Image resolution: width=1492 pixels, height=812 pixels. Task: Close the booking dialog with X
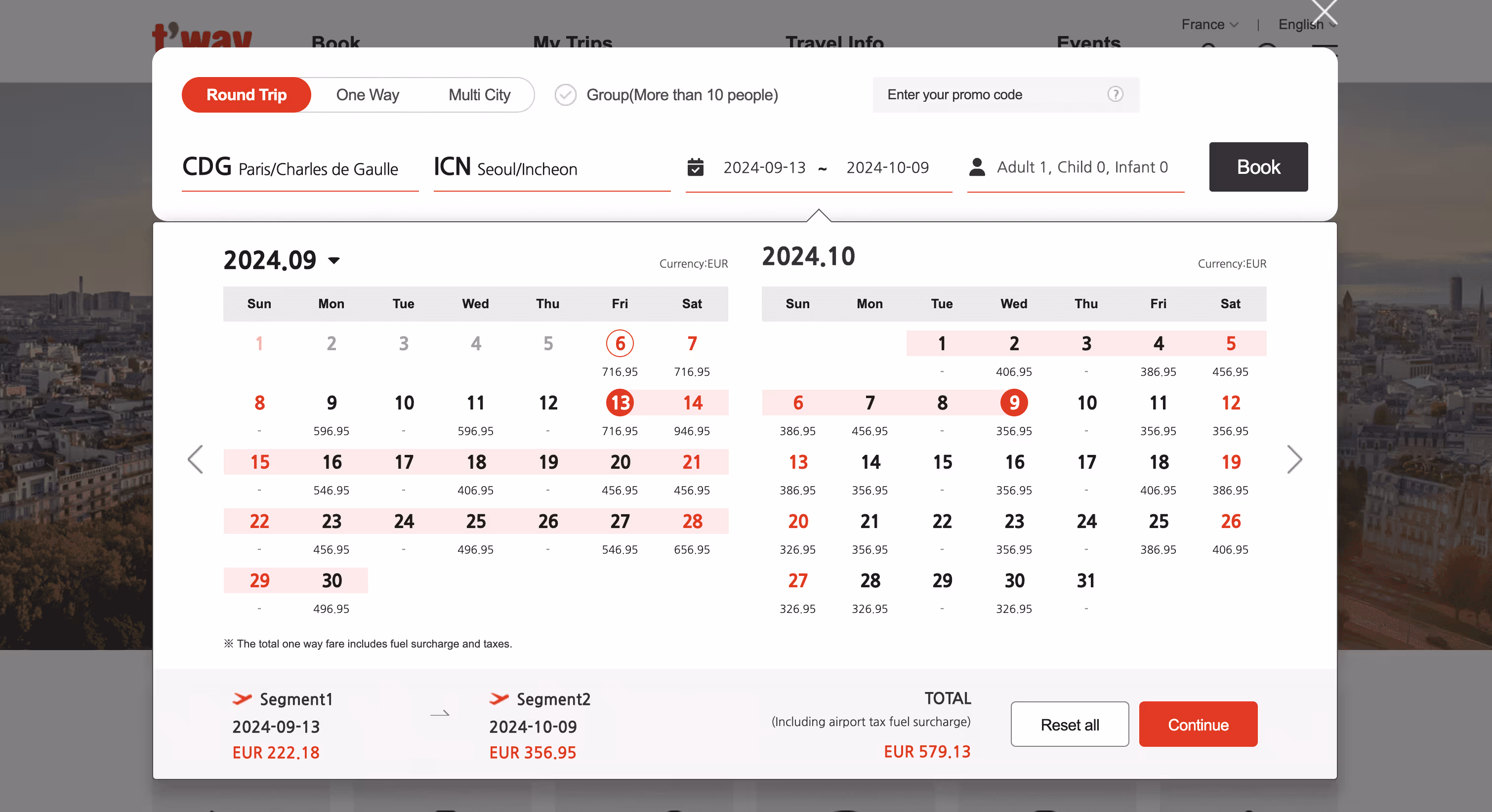(x=1324, y=11)
